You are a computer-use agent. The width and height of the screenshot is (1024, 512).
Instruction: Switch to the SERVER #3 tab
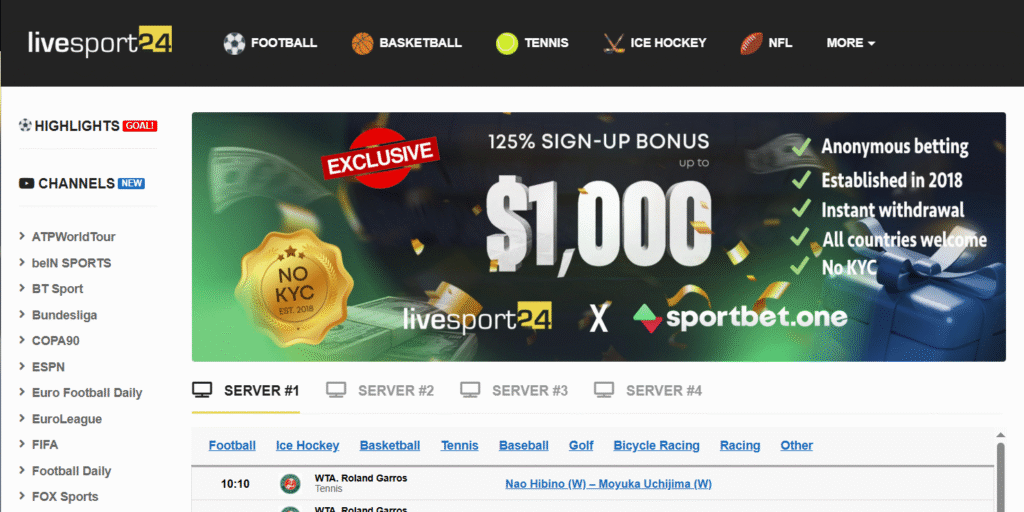514,391
